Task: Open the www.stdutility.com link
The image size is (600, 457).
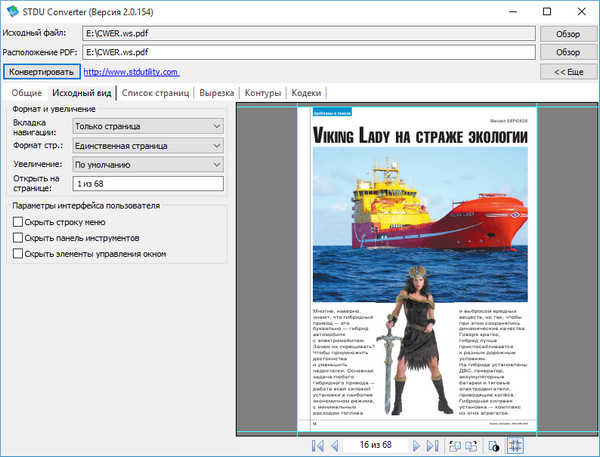Action: click(x=131, y=72)
